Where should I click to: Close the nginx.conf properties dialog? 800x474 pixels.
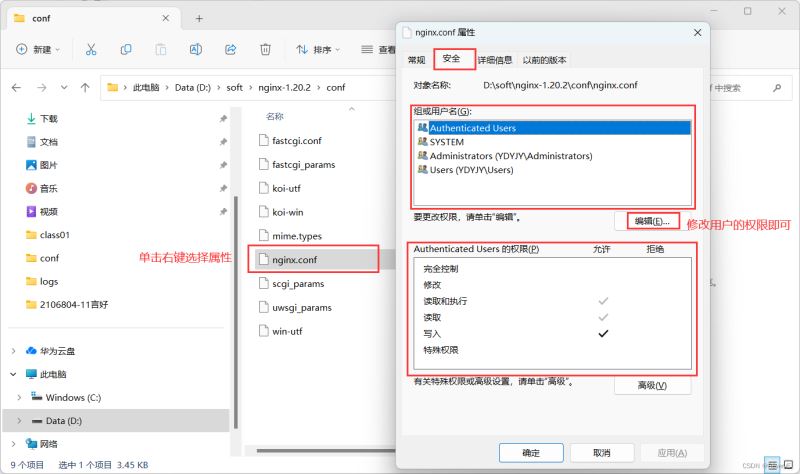(697, 33)
